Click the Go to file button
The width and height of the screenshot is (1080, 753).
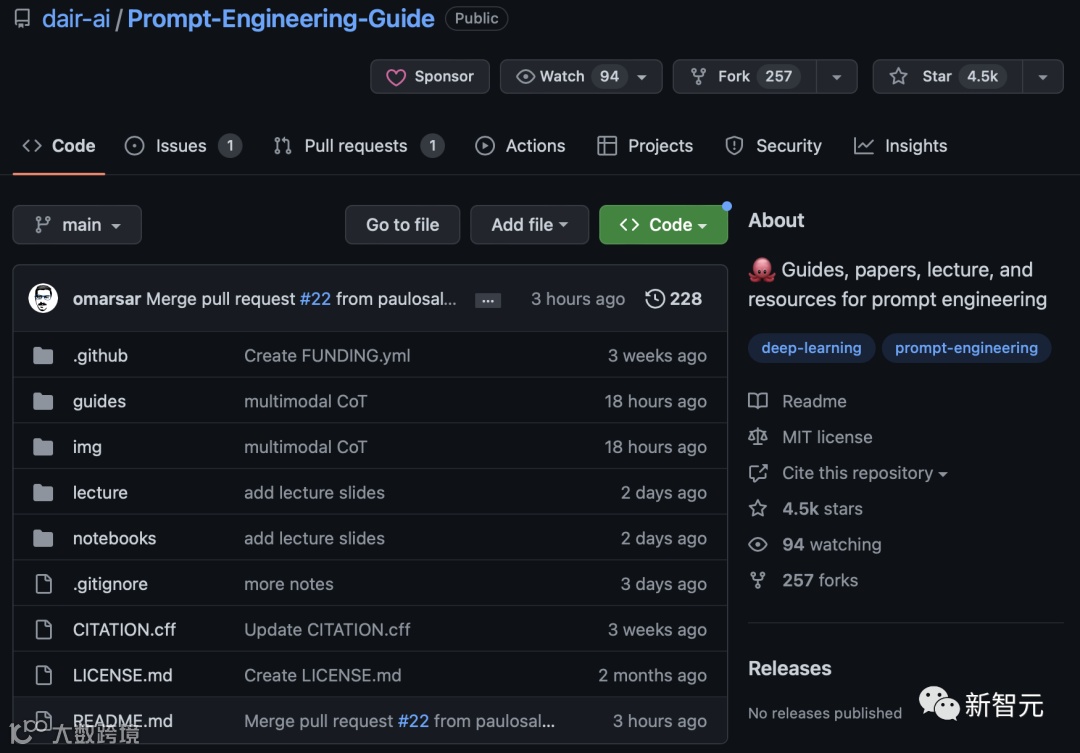pyautogui.click(x=402, y=225)
